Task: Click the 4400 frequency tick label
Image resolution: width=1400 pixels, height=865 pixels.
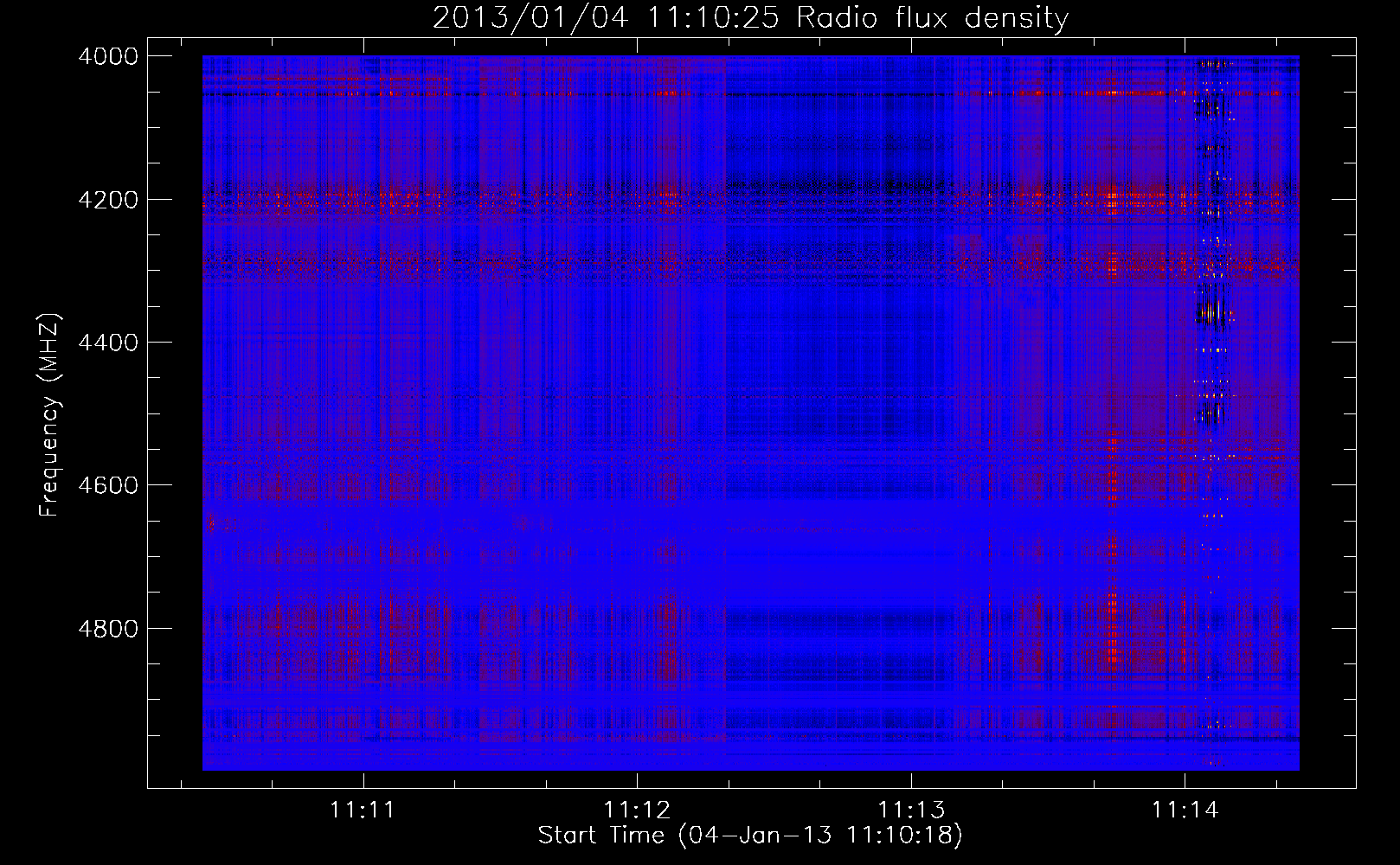Action: [x=108, y=343]
